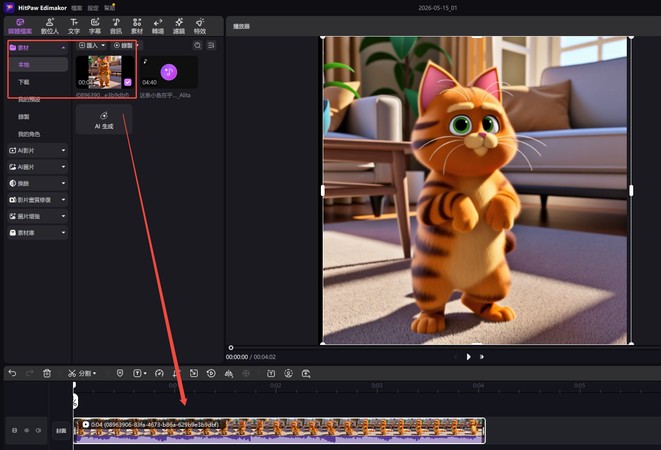Click the crop icon in timeline toolbar
Image resolution: width=661 pixels, height=450 pixels.
pyautogui.click(x=176, y=373)
